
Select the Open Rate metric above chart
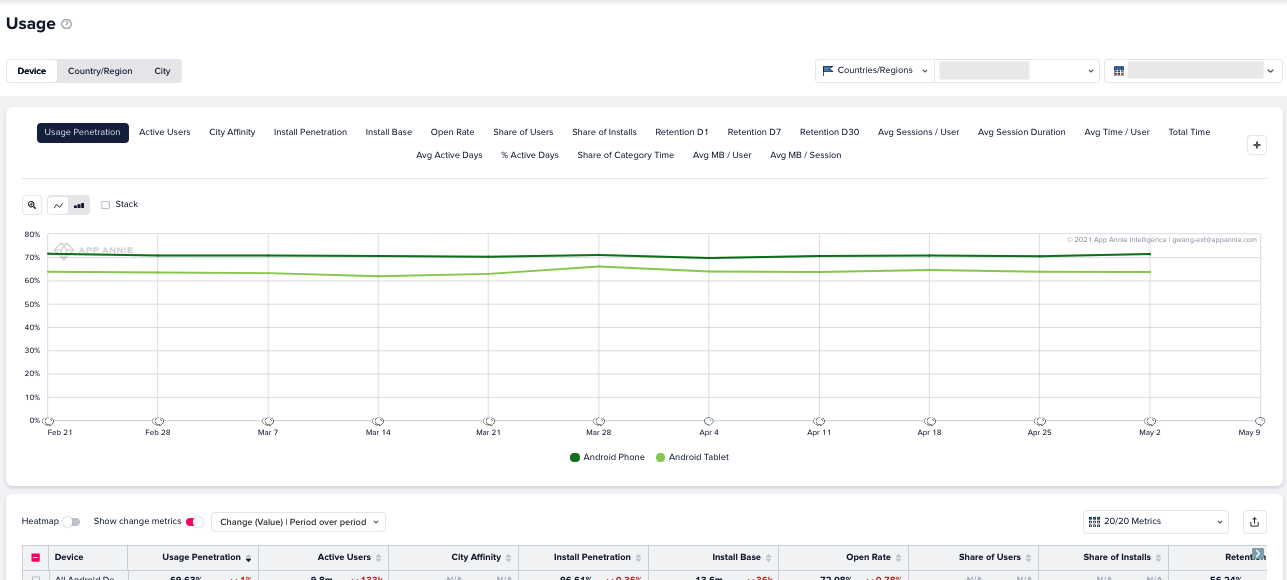(x=453, y=132)
